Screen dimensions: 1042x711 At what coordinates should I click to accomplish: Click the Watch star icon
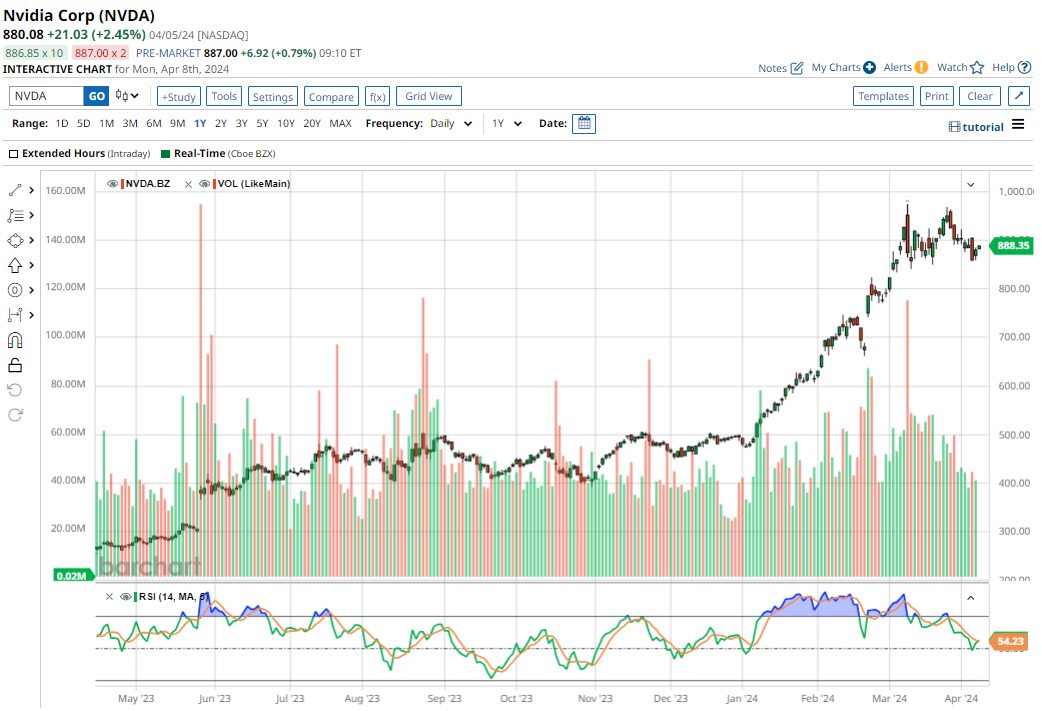[x=977, y=68]
